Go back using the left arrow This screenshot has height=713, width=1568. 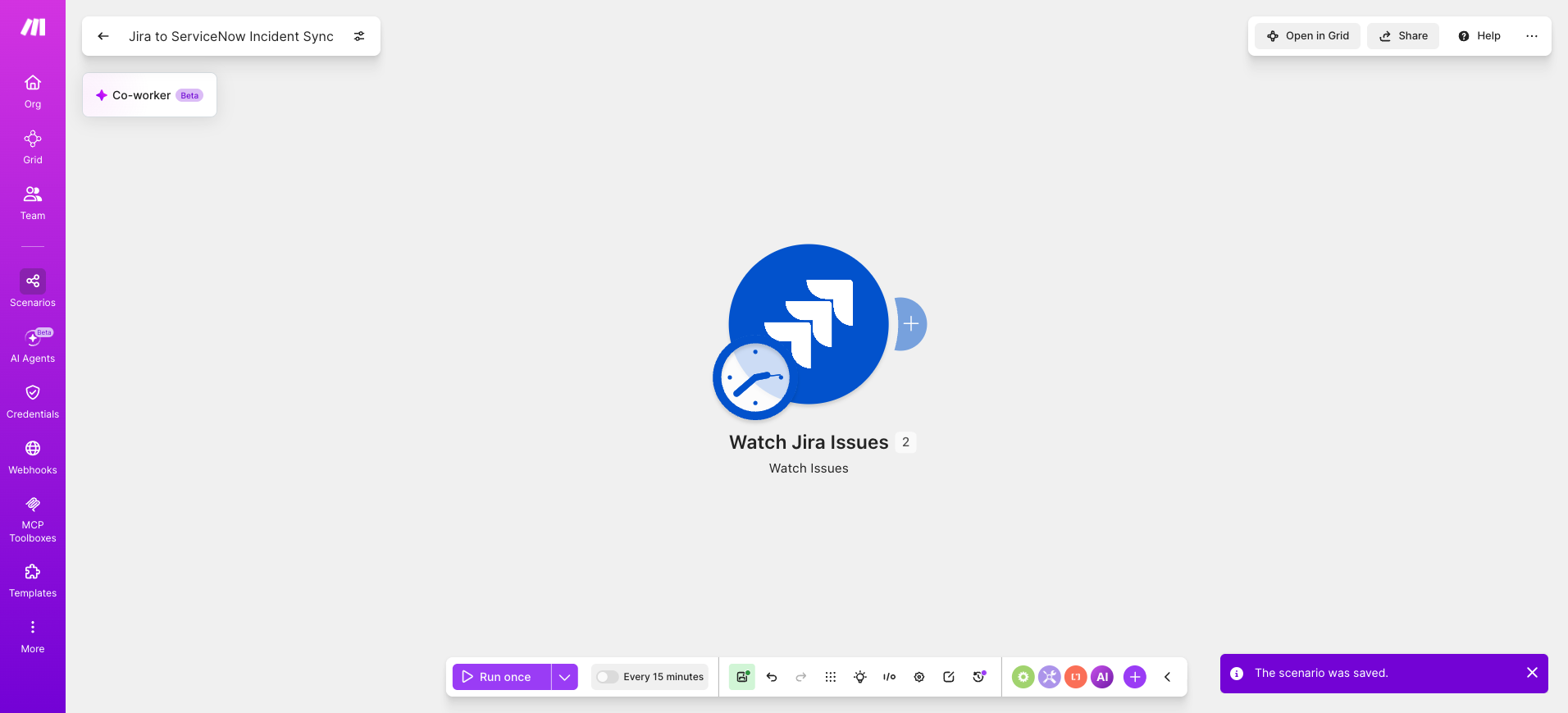coord(103,36)
